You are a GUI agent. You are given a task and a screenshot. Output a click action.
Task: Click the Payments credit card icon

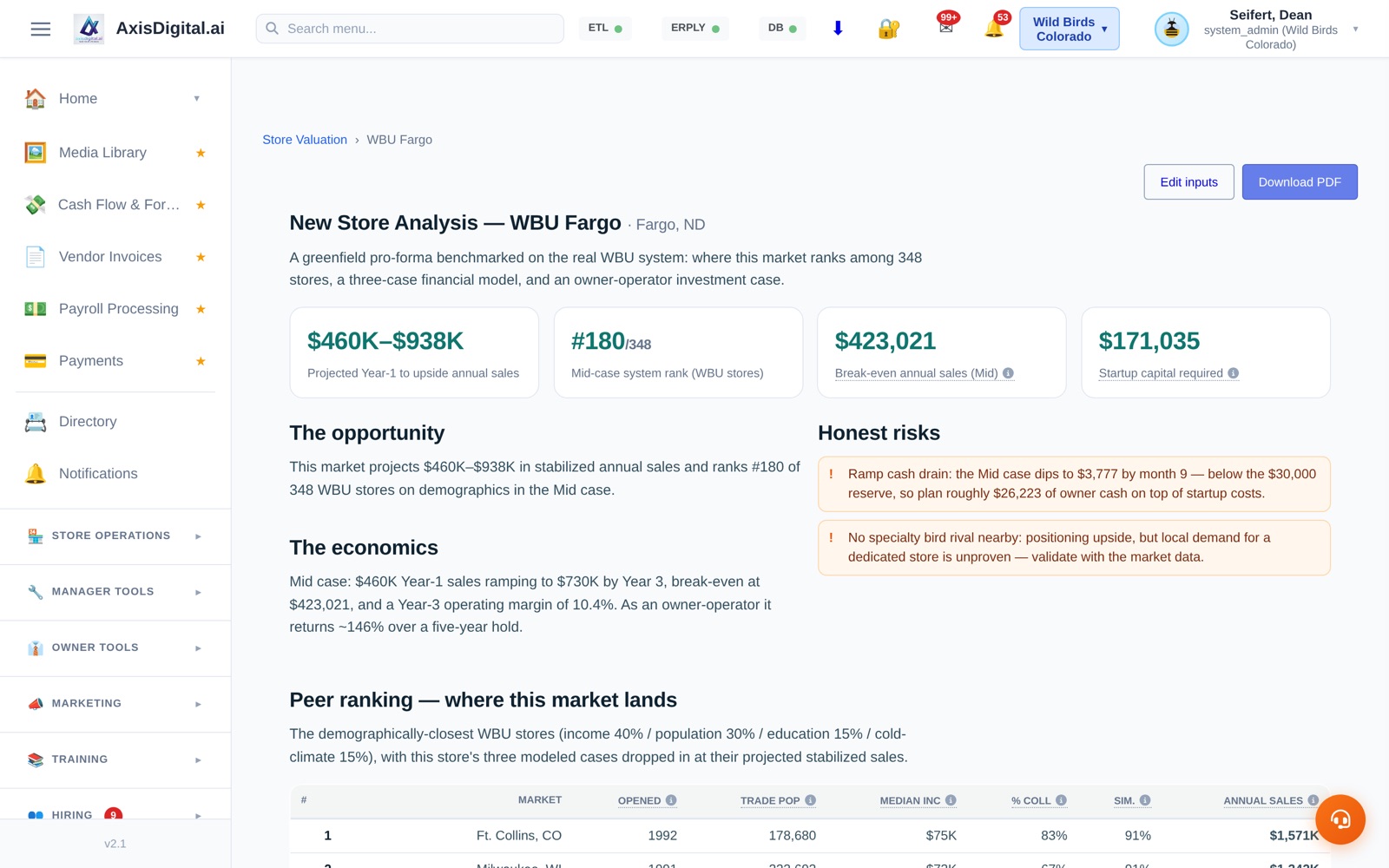point(36,361)
